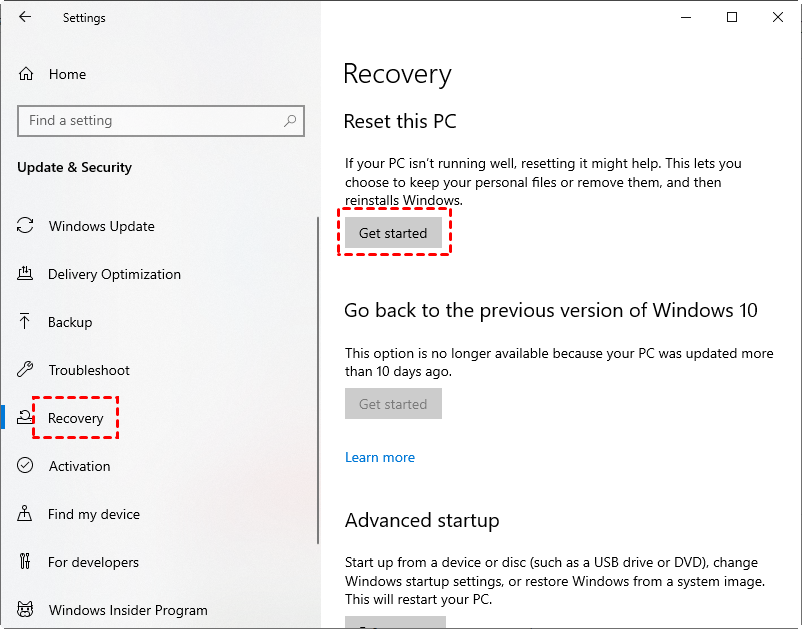The image size is (802, 629).
Task: Go to Windows Update section
Action: (x=101, y=226)
